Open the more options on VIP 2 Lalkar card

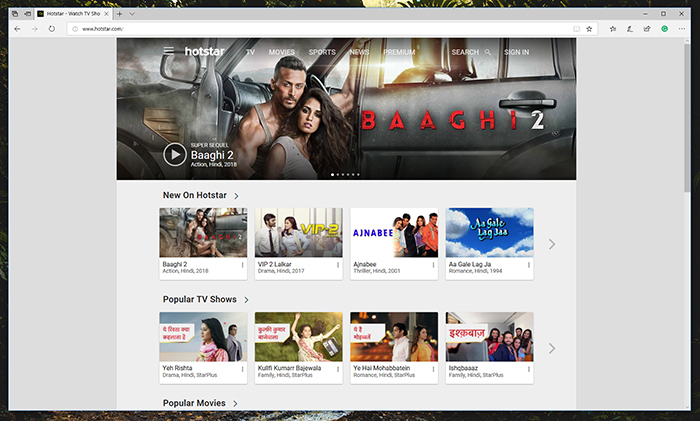click(x=338, y=265)
